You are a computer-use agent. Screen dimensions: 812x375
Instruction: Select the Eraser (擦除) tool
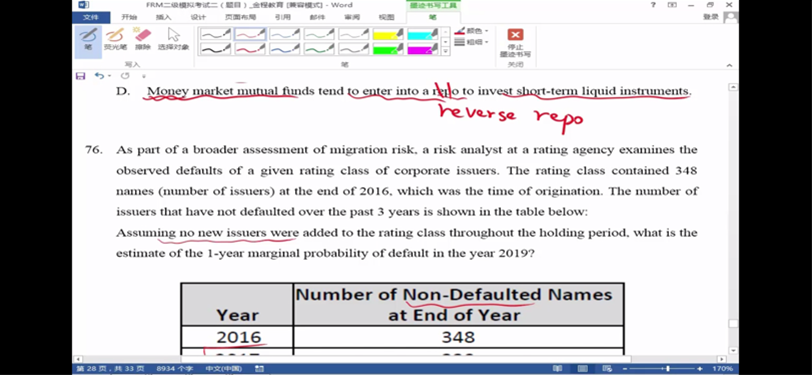[x=142, y=40]
